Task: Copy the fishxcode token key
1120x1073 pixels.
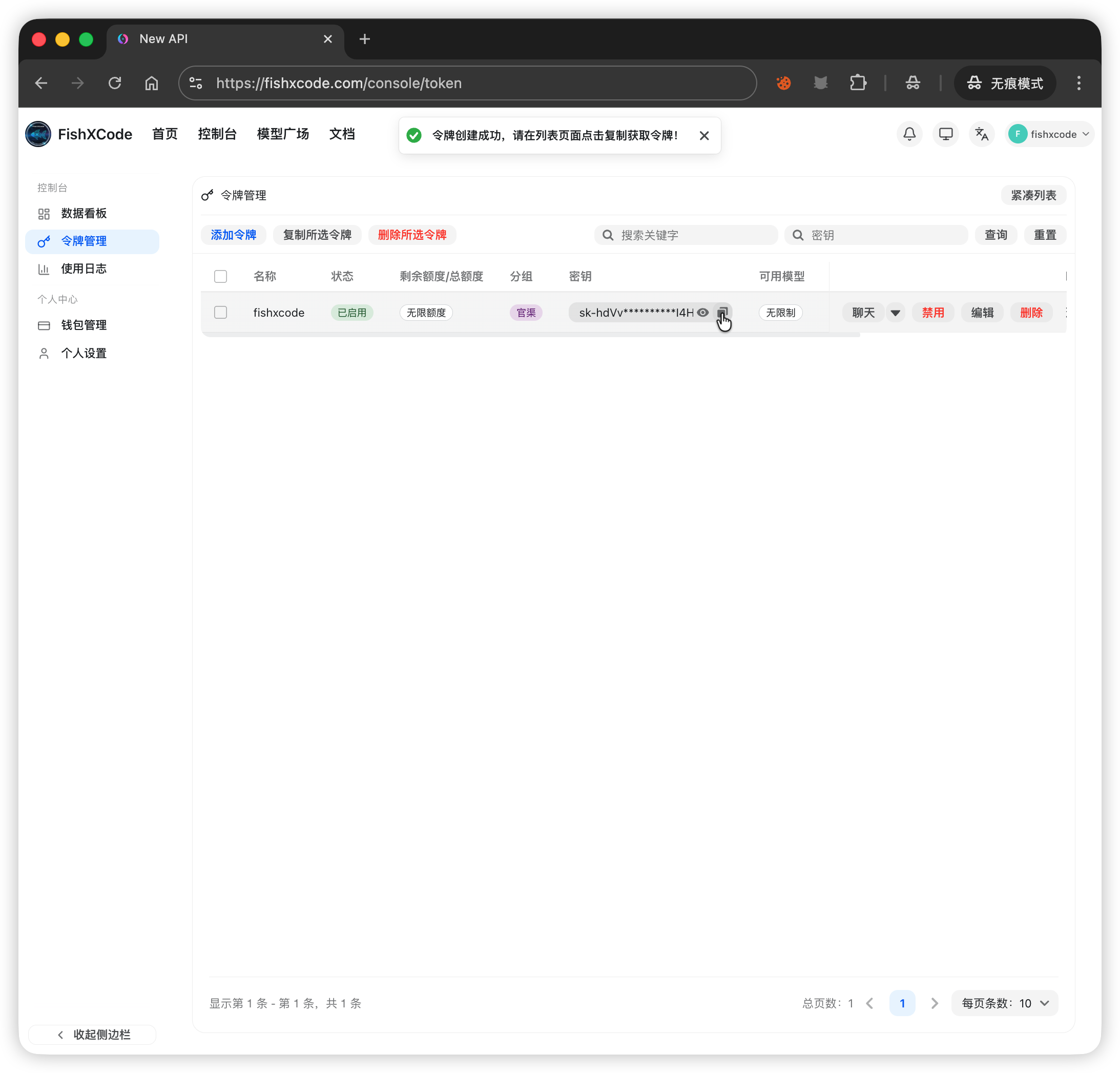Action: click(722, 313)
